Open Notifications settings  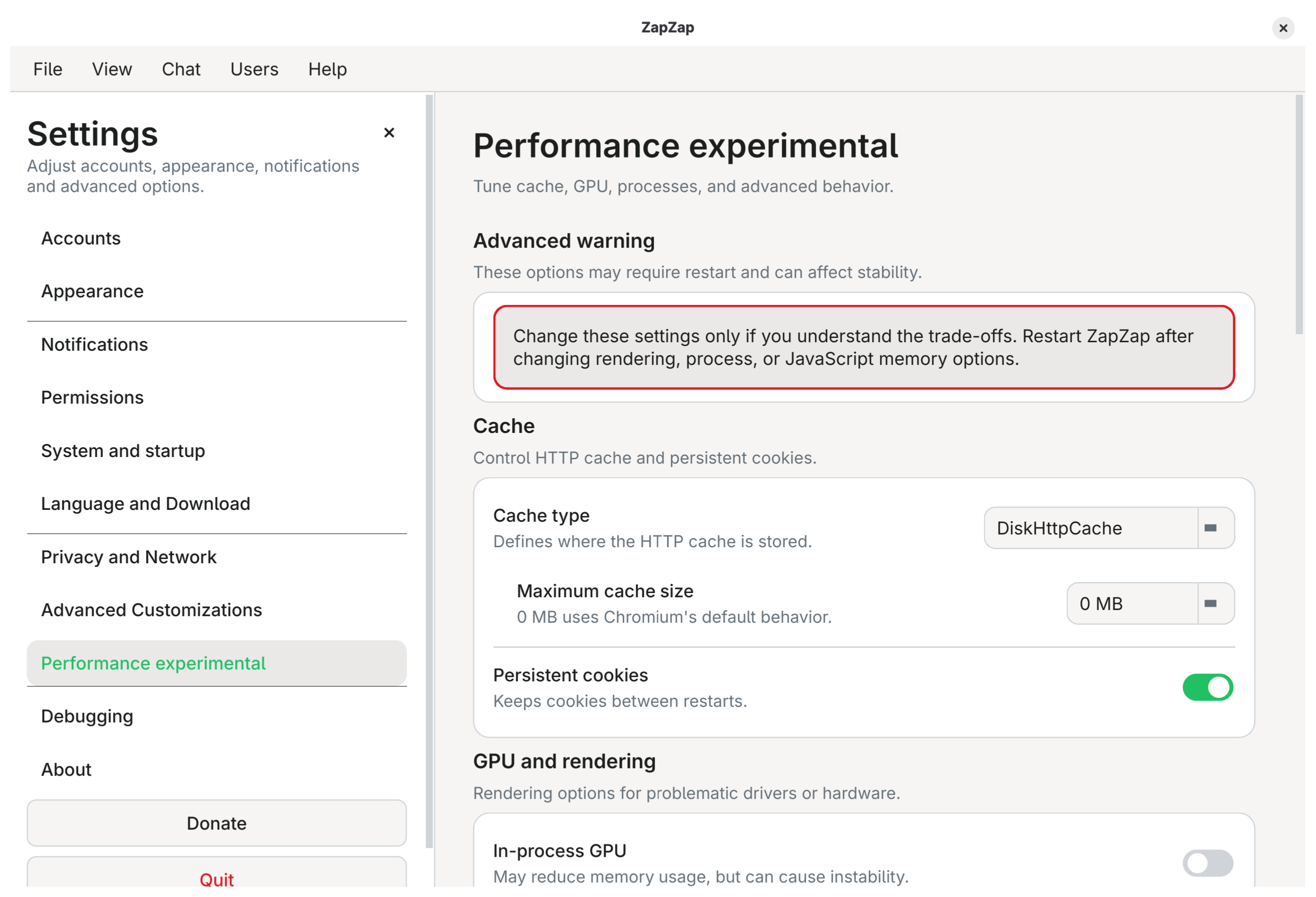[x=217, y=345]
